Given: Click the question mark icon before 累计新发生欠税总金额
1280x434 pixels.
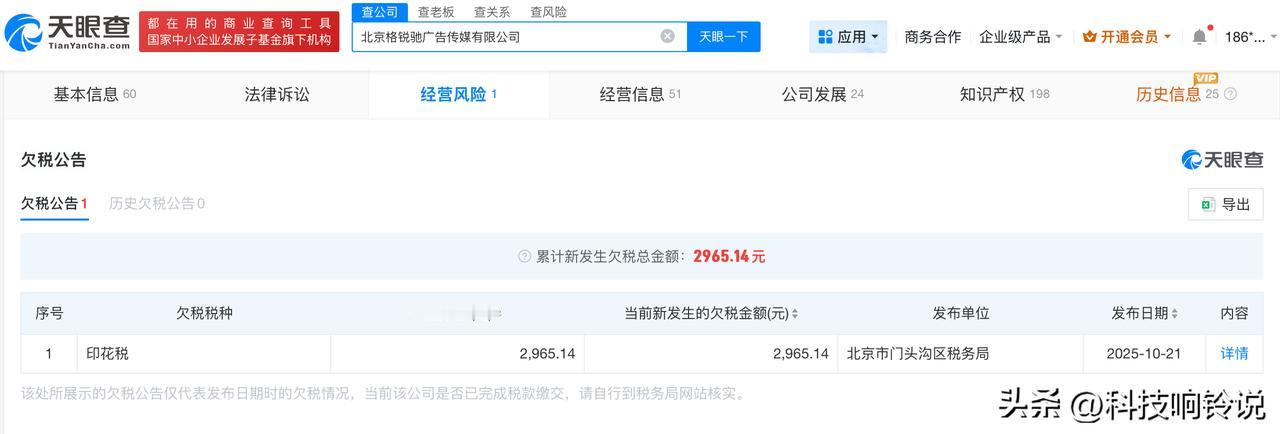Looking at the screenshot, I should (525, 256).
